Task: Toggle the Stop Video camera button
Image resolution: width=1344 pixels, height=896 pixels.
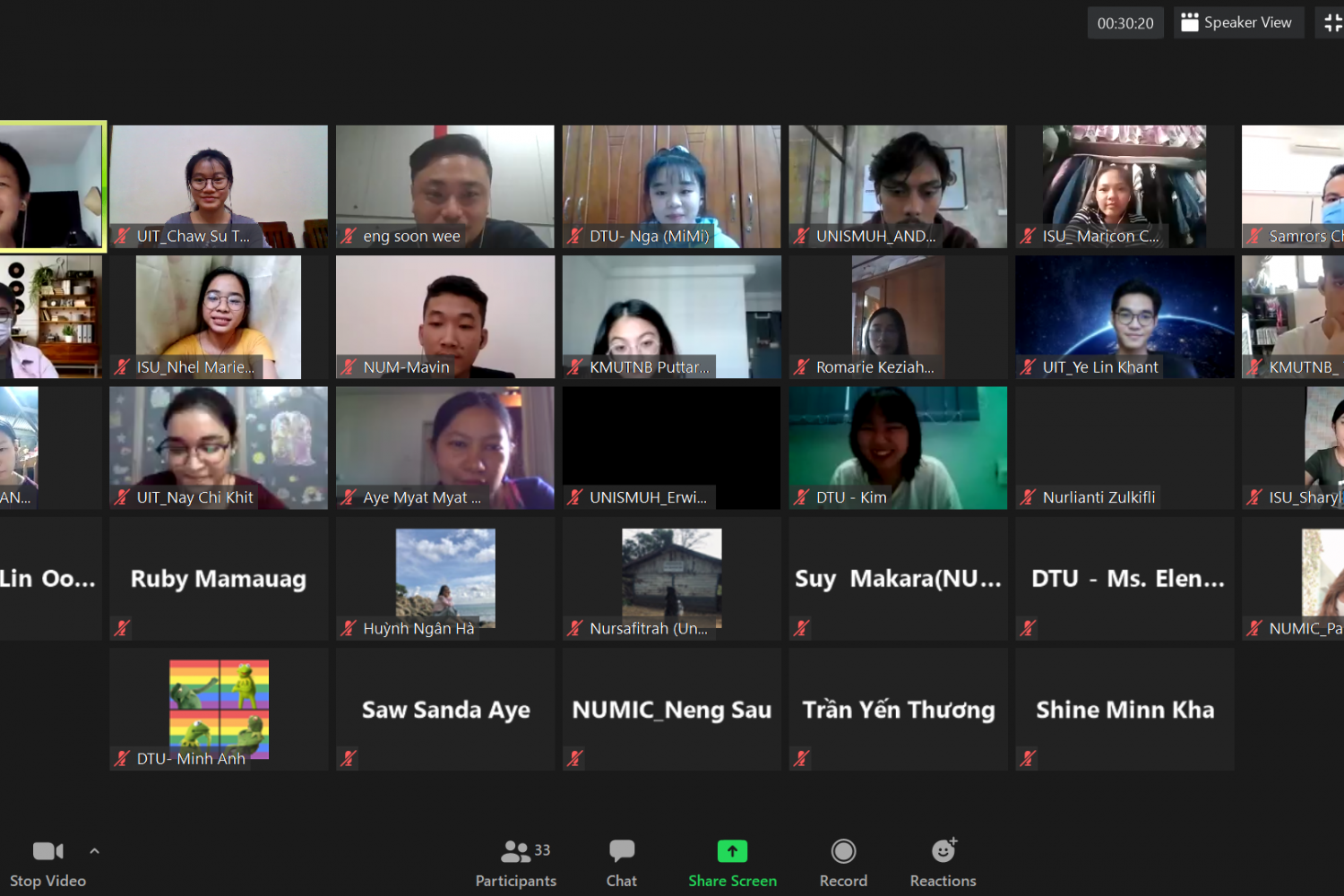Action: click(47, 851)
